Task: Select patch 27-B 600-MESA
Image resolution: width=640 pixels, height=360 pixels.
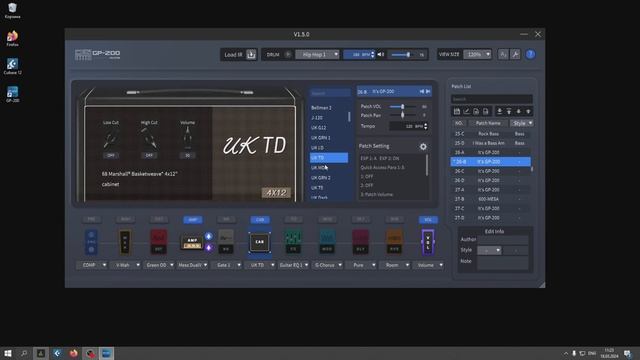Action: (x=491, y=199)
